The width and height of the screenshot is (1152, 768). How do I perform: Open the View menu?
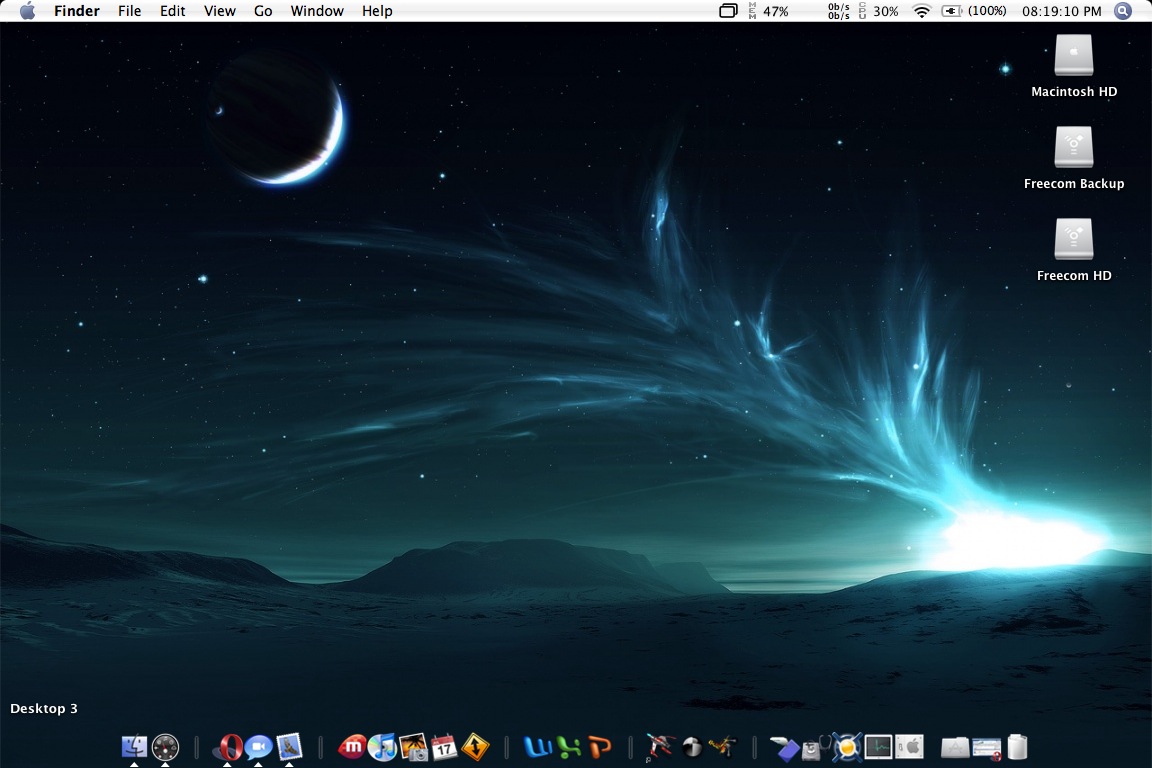[x=220, y=11]
